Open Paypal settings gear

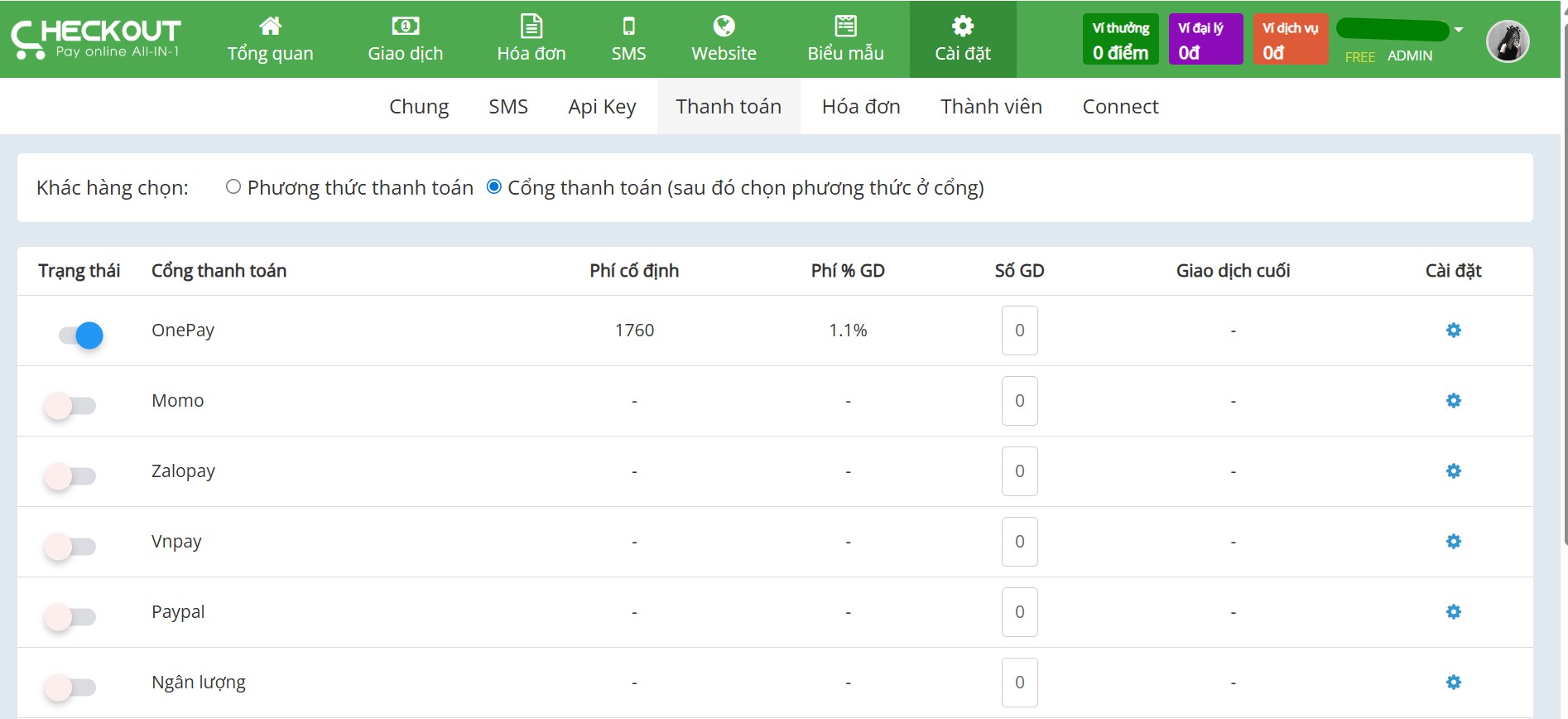click(x=1453, y=612)
